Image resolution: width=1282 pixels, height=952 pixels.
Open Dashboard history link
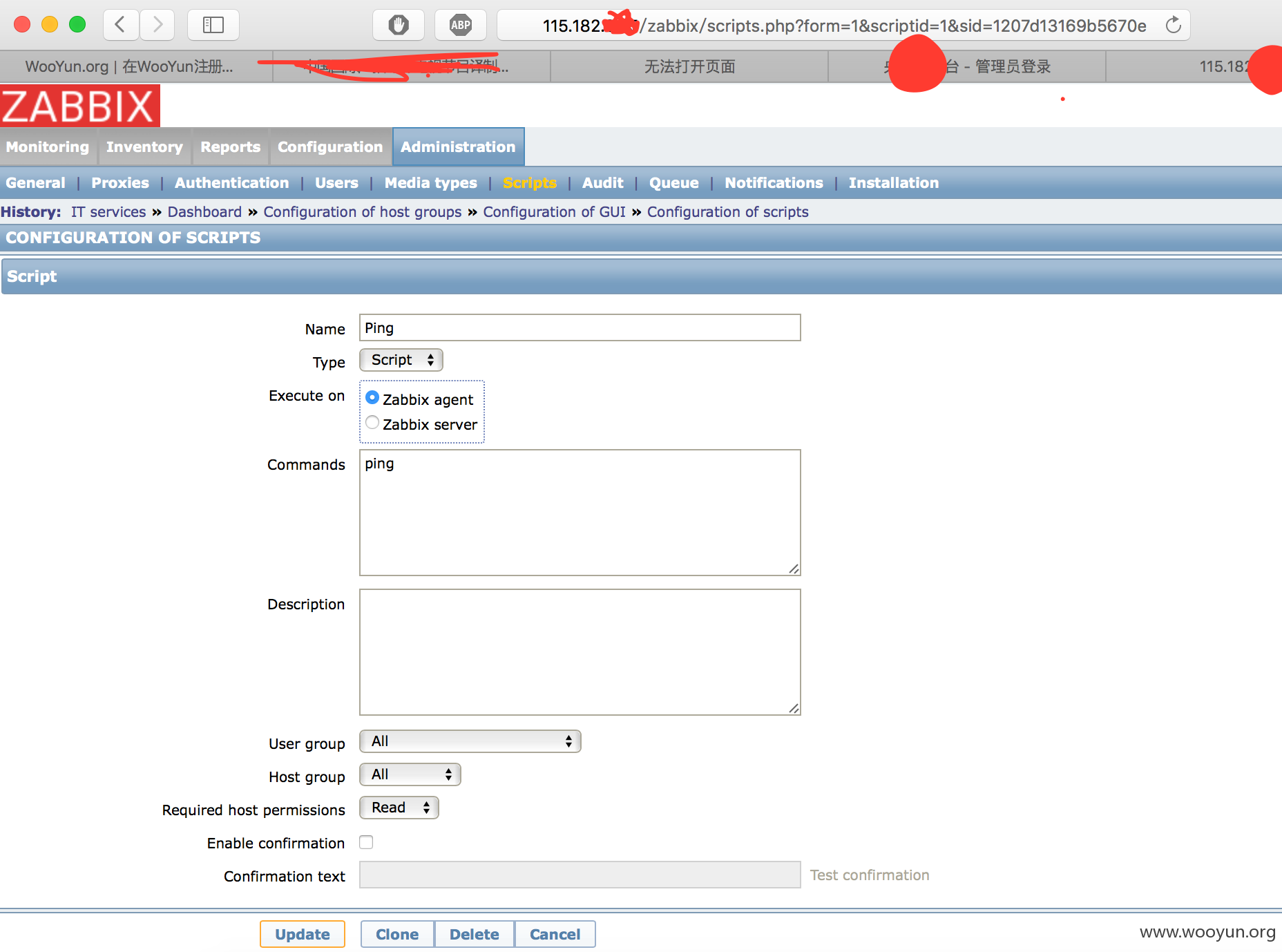point(204,212)
